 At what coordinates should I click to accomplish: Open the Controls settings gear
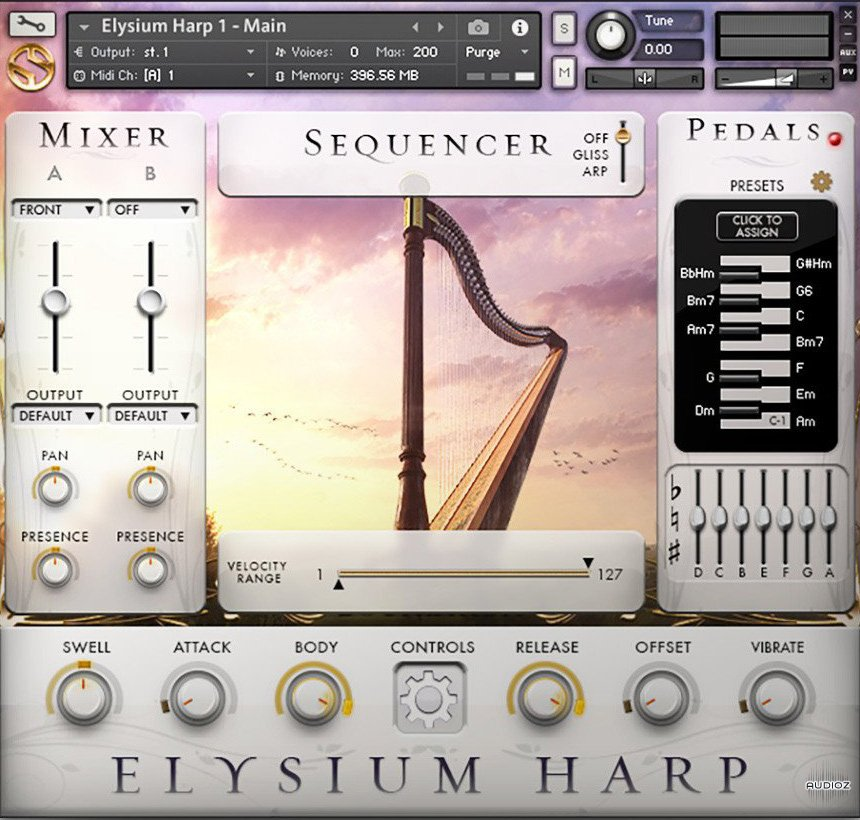pos(431,700)
